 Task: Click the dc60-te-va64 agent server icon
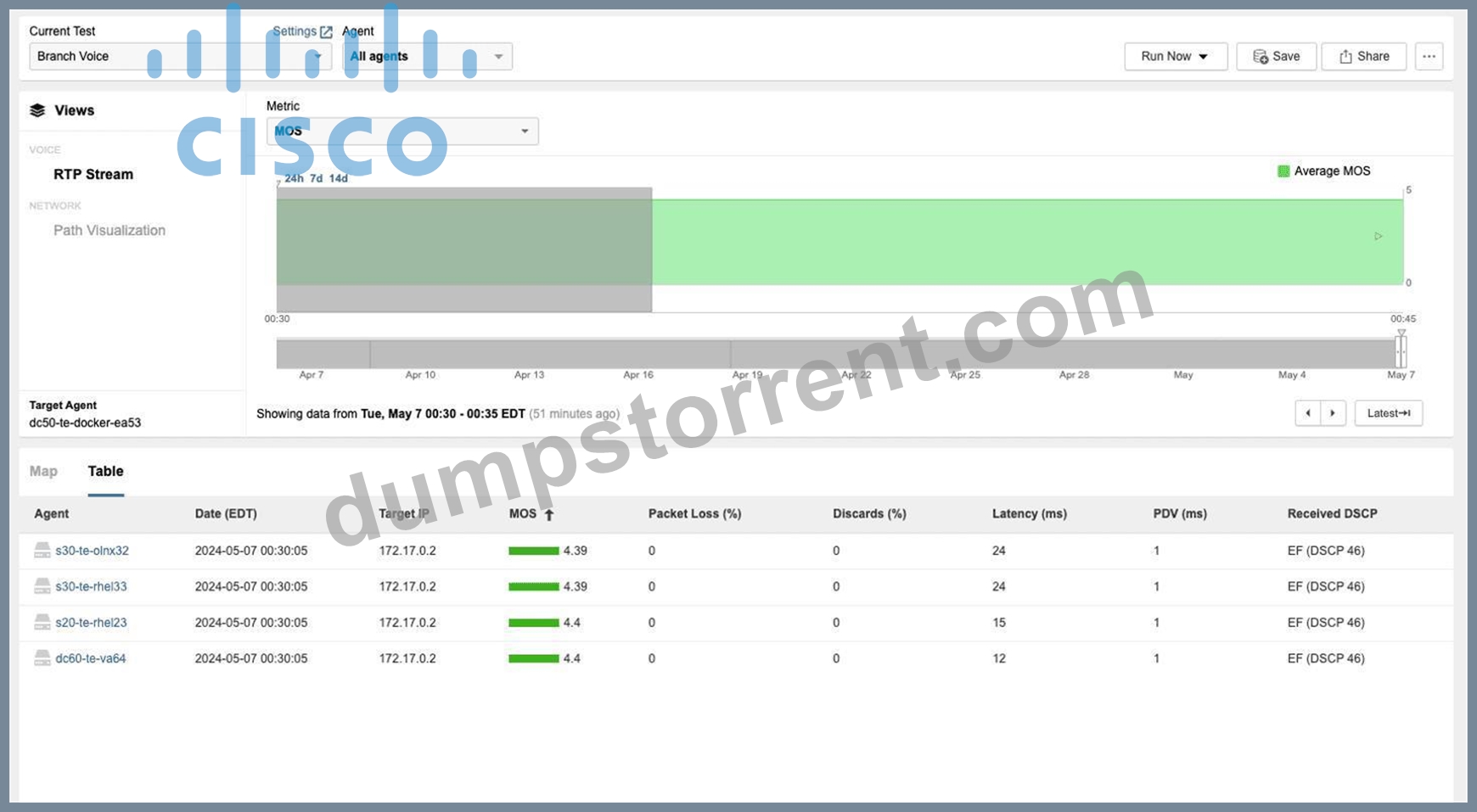point(42,658)
